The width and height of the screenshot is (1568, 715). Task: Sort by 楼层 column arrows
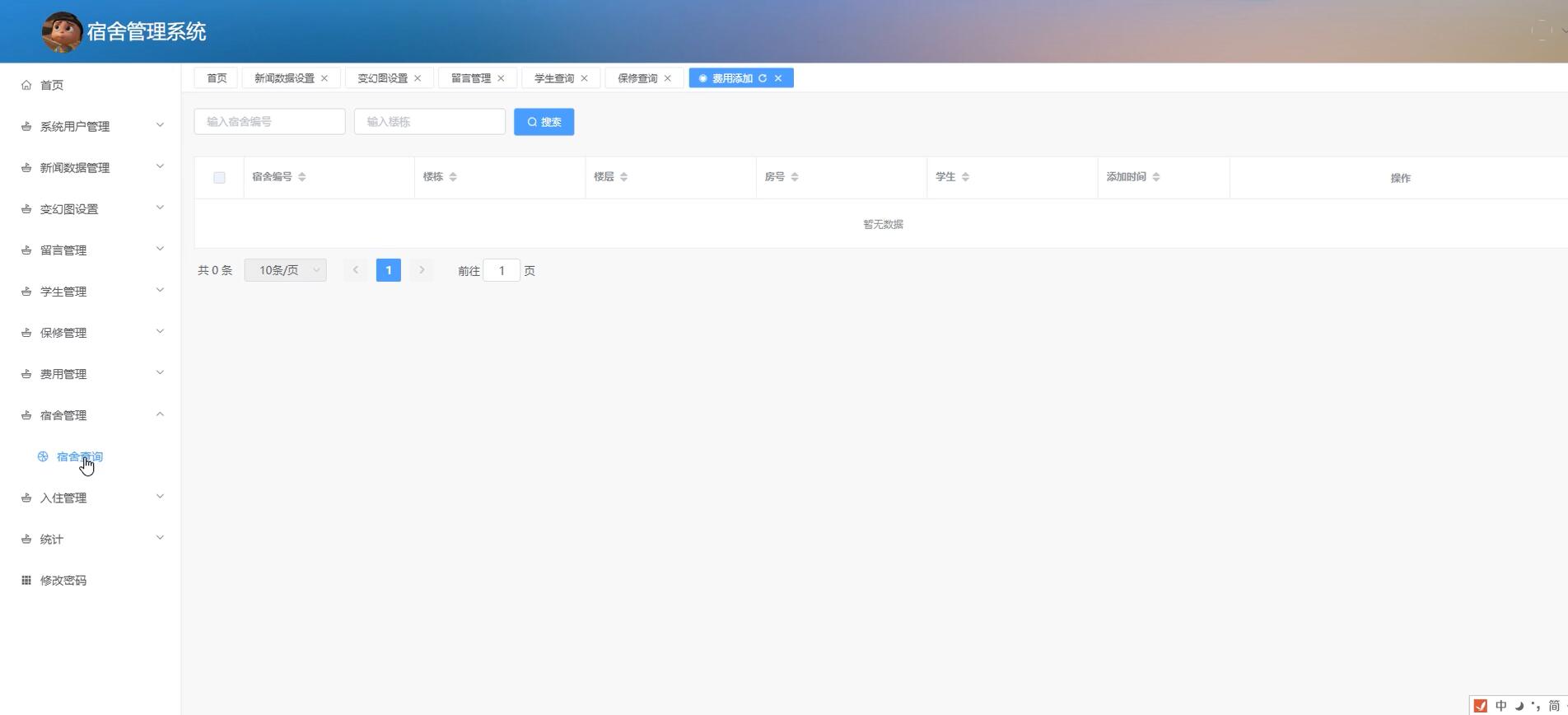624,177
